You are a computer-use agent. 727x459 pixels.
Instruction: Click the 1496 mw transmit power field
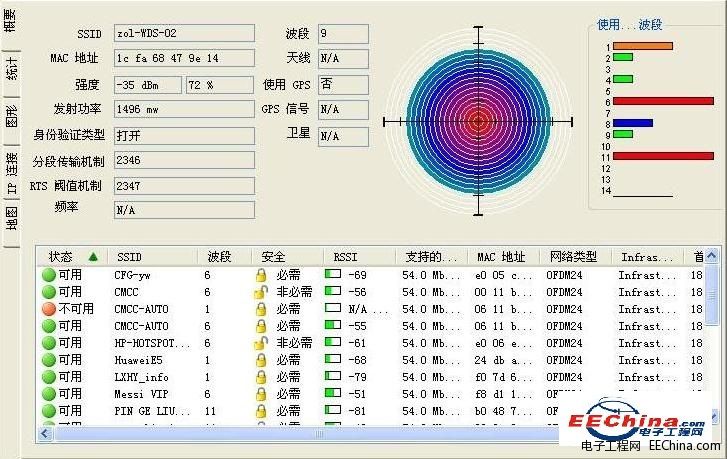coord(184,109)
